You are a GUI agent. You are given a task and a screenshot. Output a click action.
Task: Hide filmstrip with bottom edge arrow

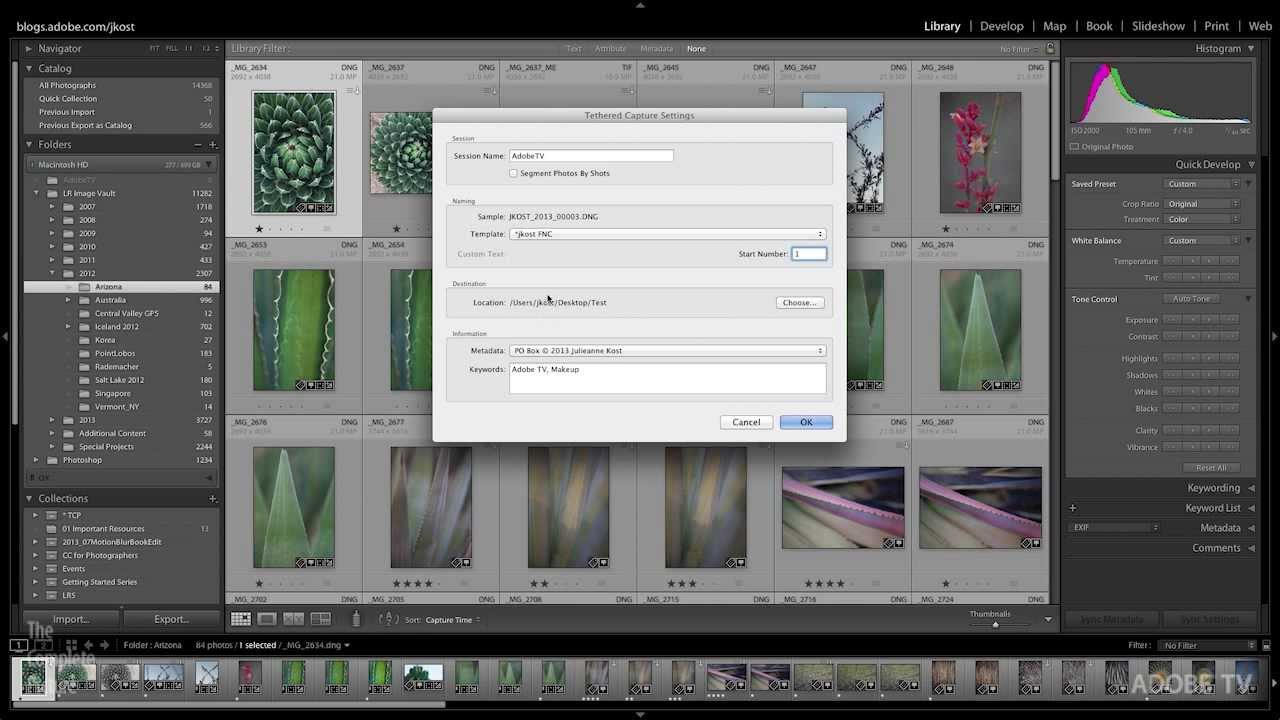coord(640,714)
